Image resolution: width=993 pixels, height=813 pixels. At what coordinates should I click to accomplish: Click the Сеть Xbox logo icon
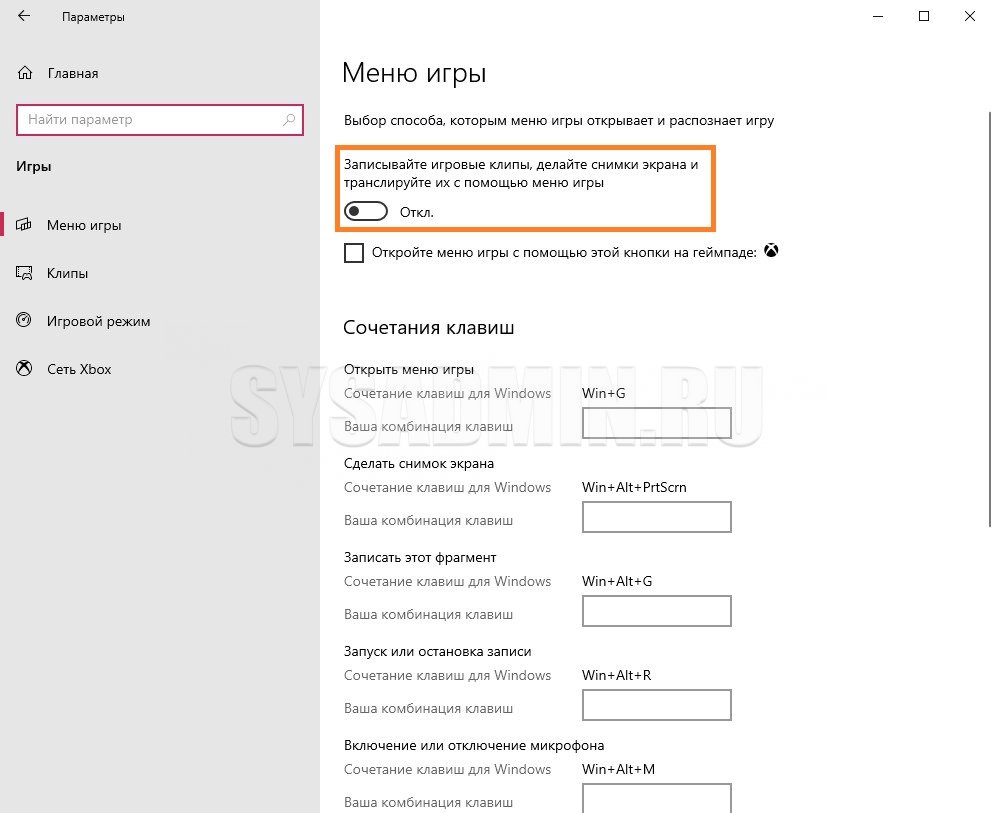24,369
